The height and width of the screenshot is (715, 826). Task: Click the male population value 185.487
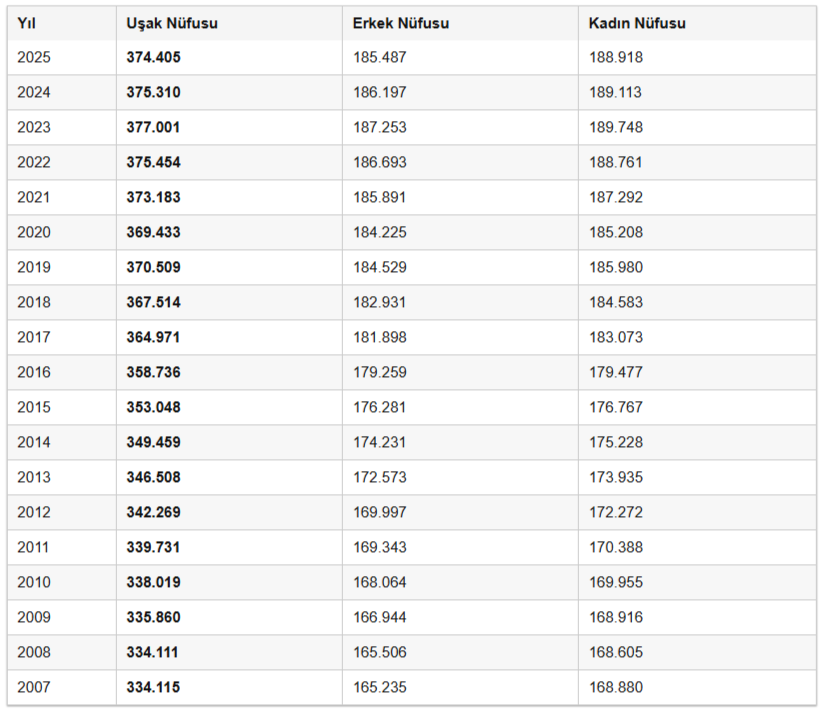pos(380,57)
